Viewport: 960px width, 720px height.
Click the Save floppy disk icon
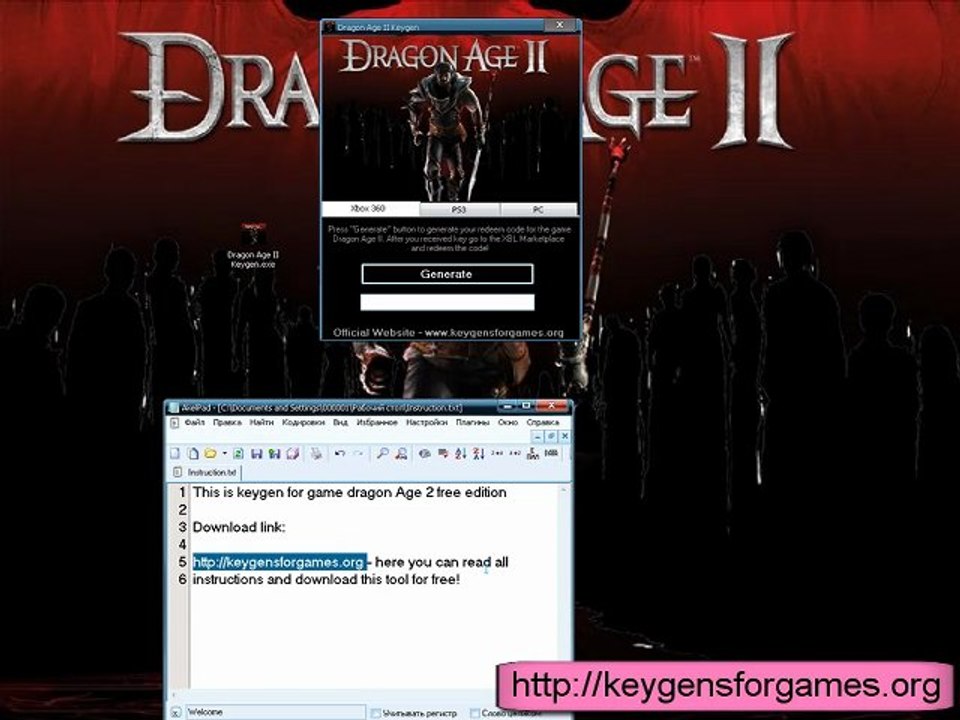click(257, 454)
